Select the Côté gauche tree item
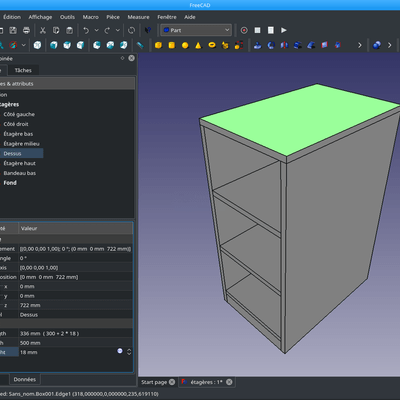400x400 pixels. pos(19,114)
